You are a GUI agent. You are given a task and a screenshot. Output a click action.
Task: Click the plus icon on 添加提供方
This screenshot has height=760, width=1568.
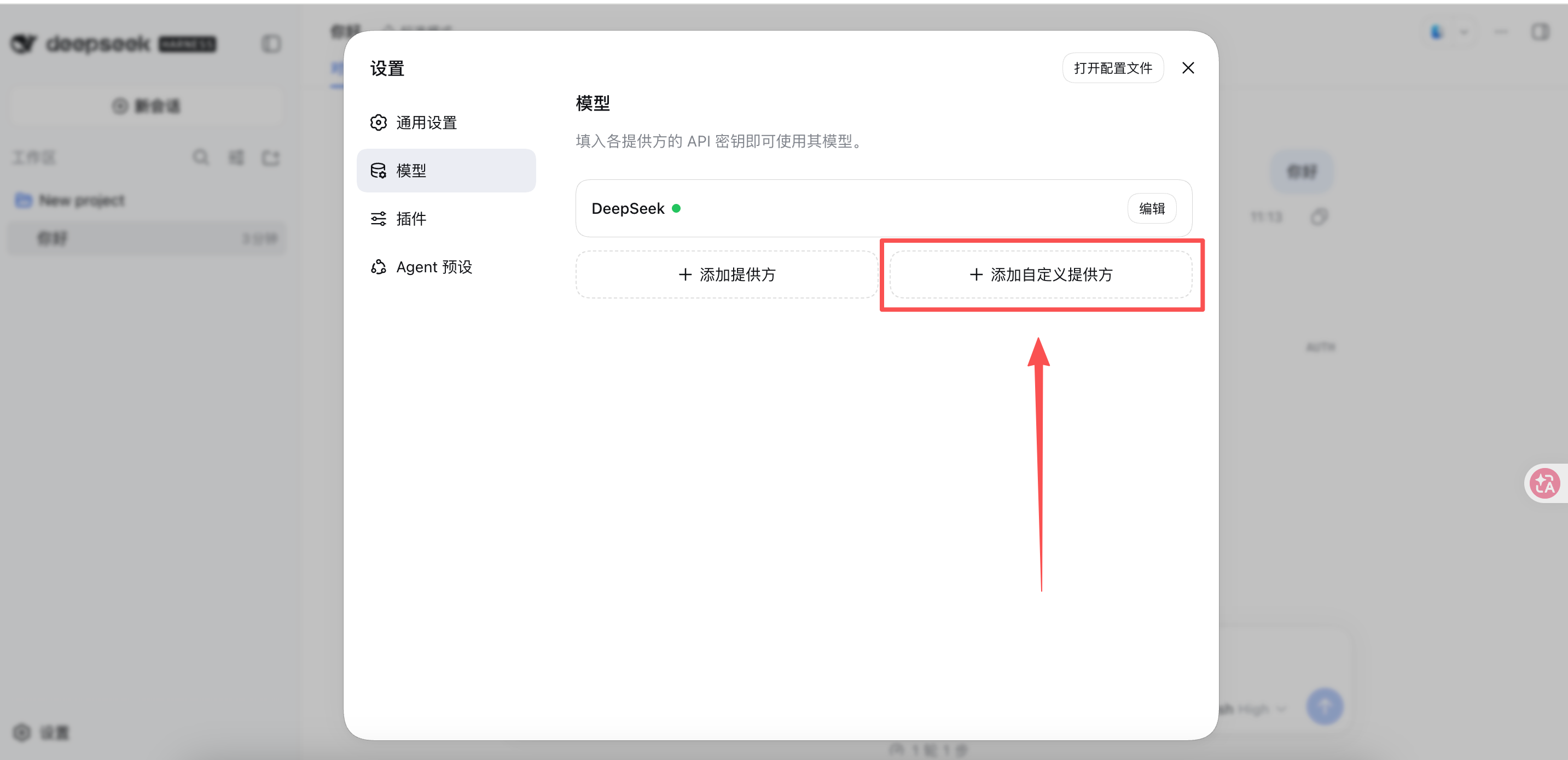(685, 274)
